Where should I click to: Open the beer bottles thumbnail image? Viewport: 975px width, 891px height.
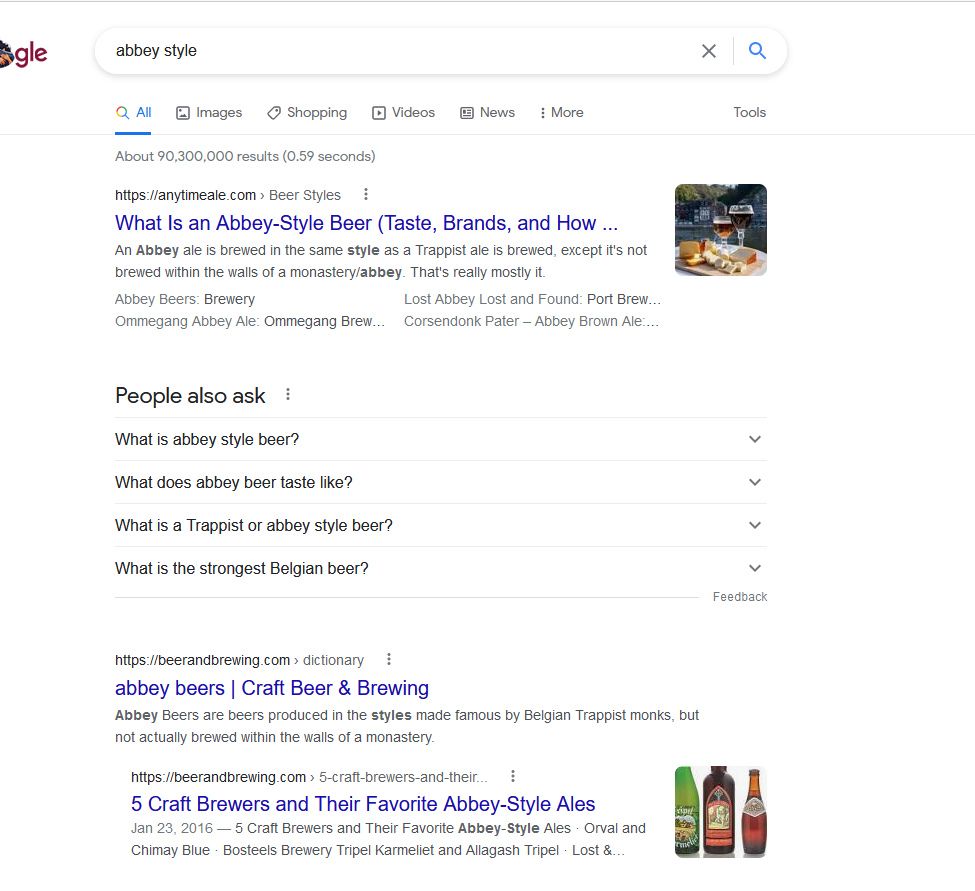(721, 812)
